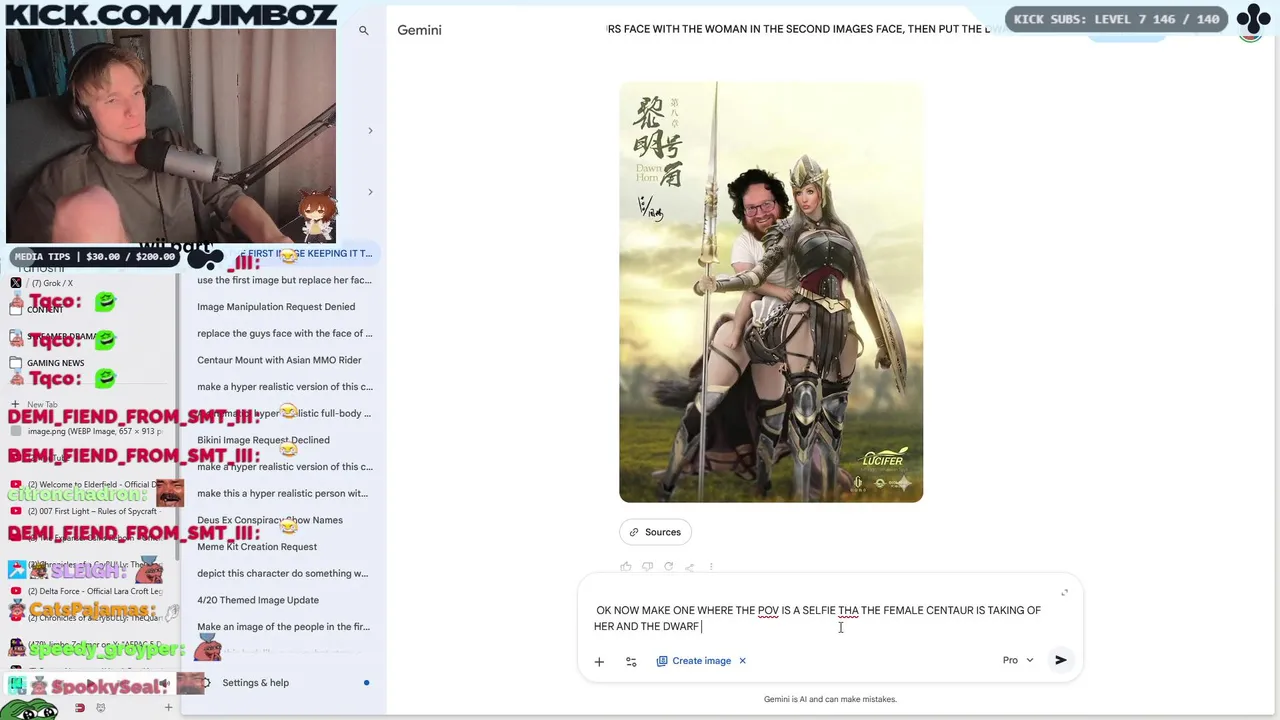Viewport: 1280px width, 720px height.
Task: Expand the prompt box to fullscreen
Action: (1064, 593)
